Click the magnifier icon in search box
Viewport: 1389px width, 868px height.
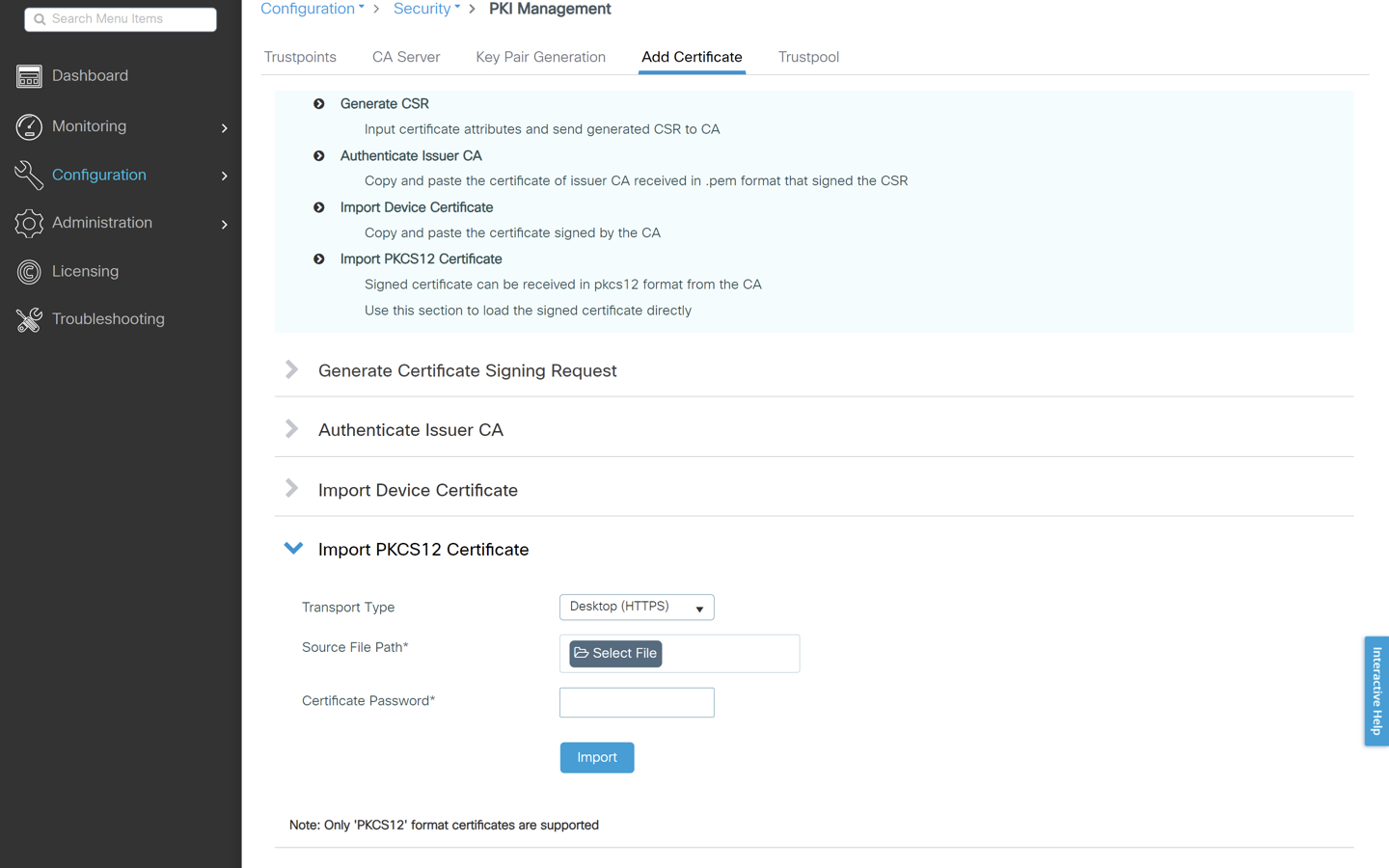coord(40,19)
